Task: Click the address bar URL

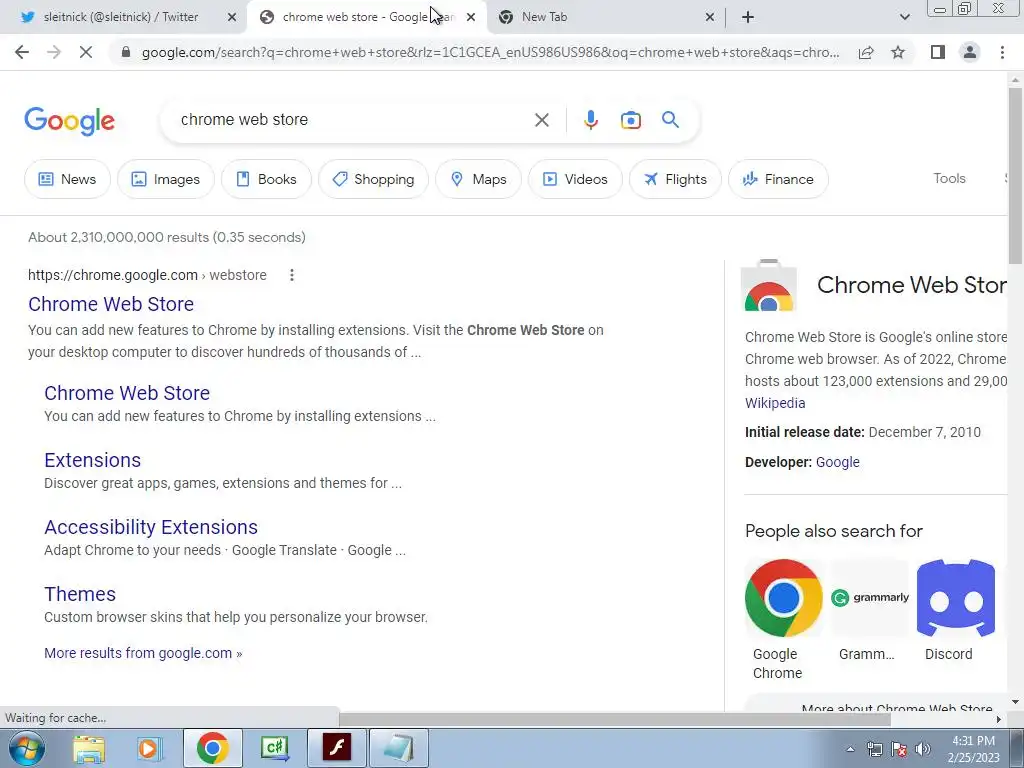Action: click(x=490, y=52)
